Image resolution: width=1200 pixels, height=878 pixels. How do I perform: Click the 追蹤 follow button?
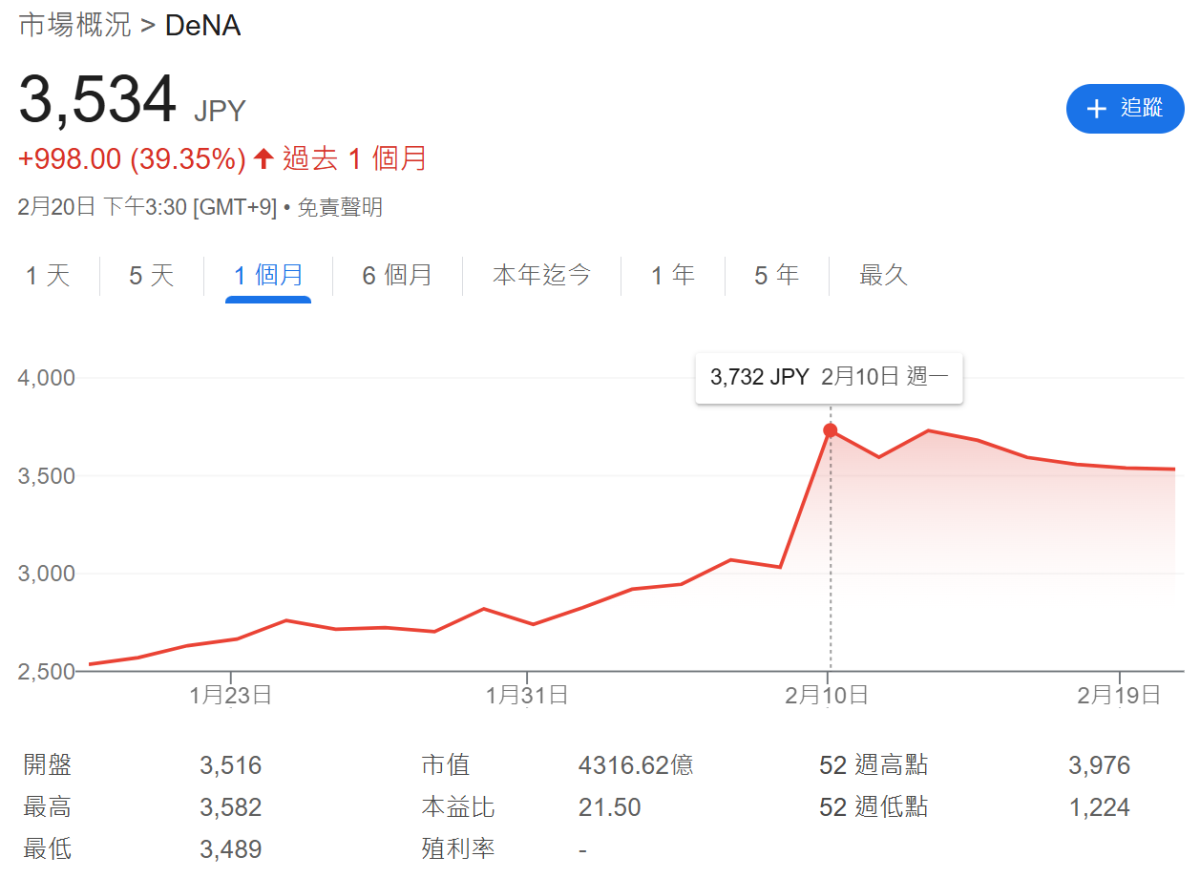tap(1124, 108)
